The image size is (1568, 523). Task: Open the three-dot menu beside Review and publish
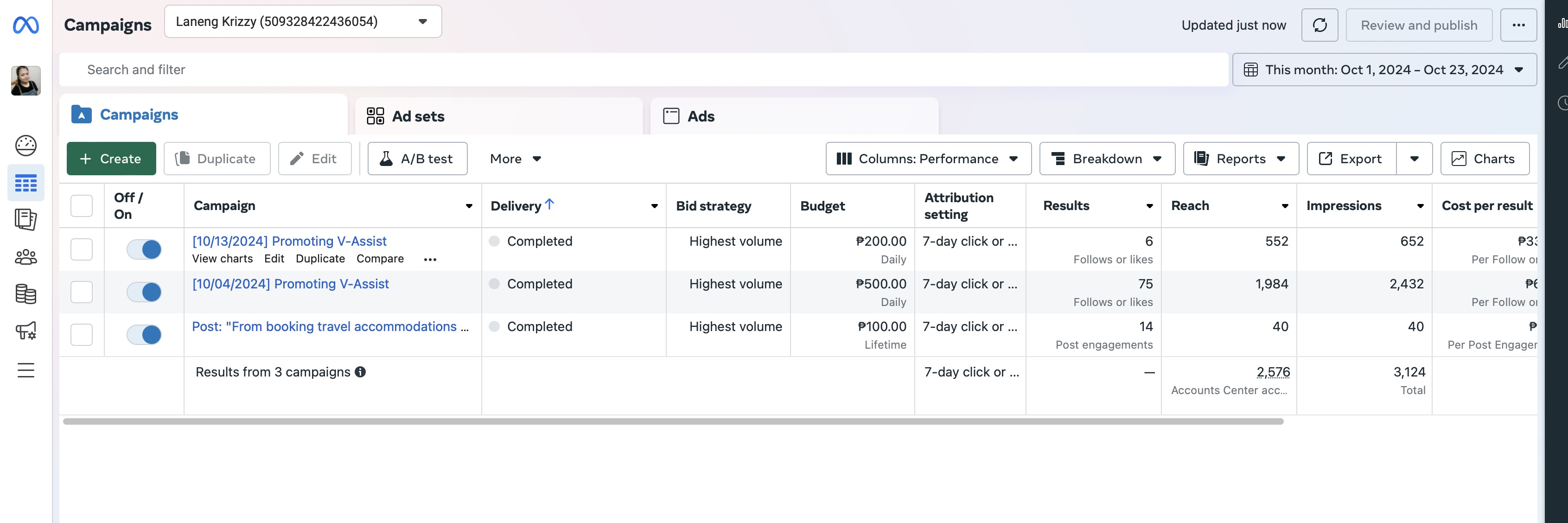[1518, 25]
